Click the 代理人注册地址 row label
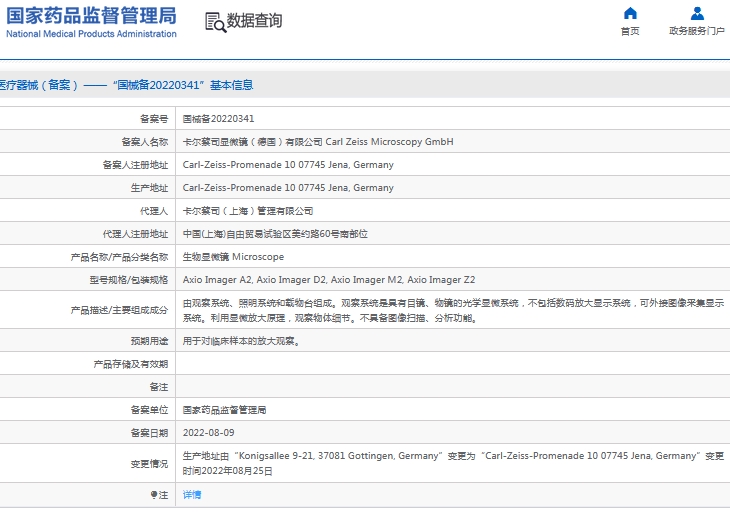730x512 pixels. [135, 234]
